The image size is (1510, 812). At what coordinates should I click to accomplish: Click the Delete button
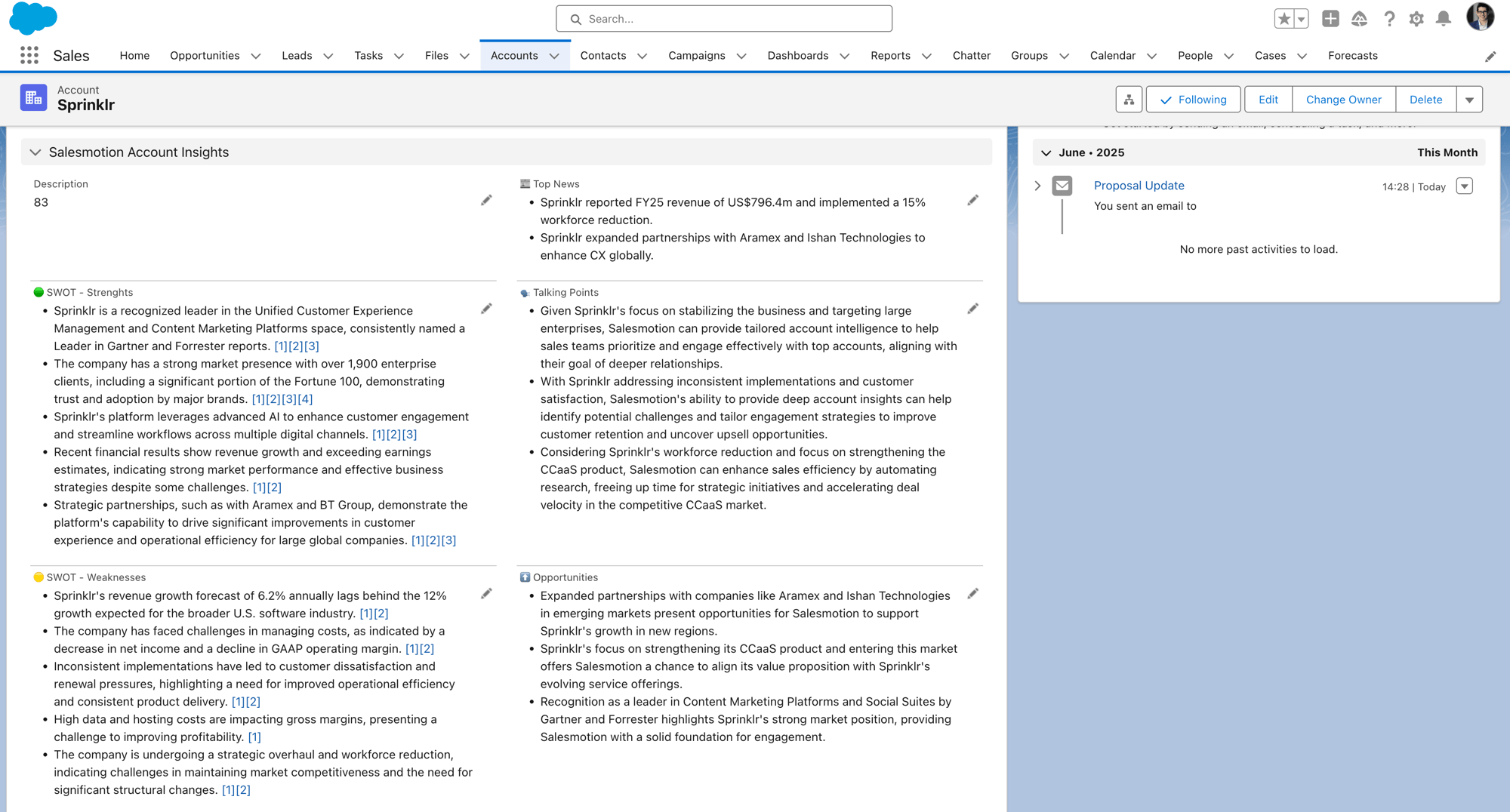1425,100
